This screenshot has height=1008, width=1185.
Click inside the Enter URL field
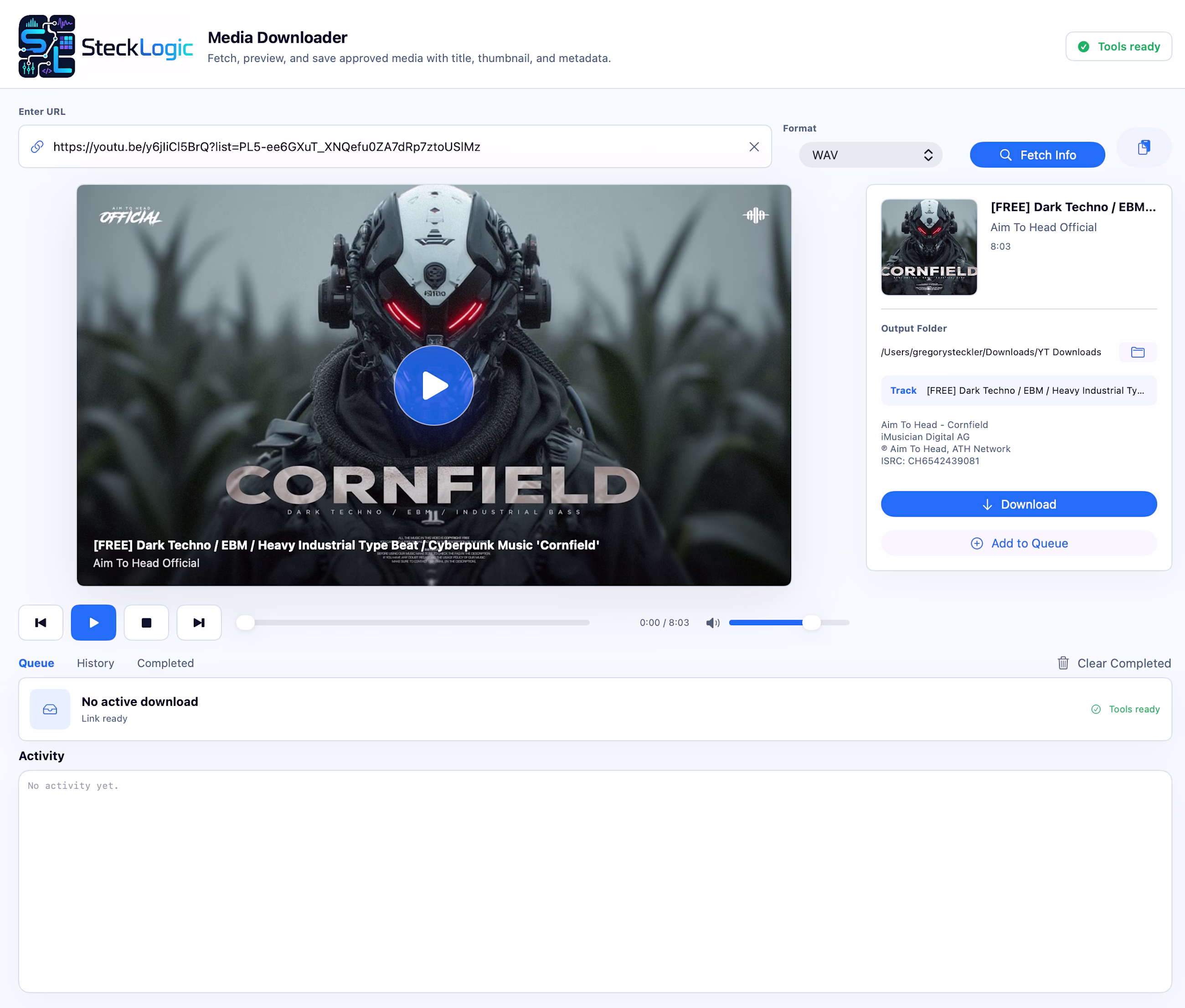[x=395, y=147]
